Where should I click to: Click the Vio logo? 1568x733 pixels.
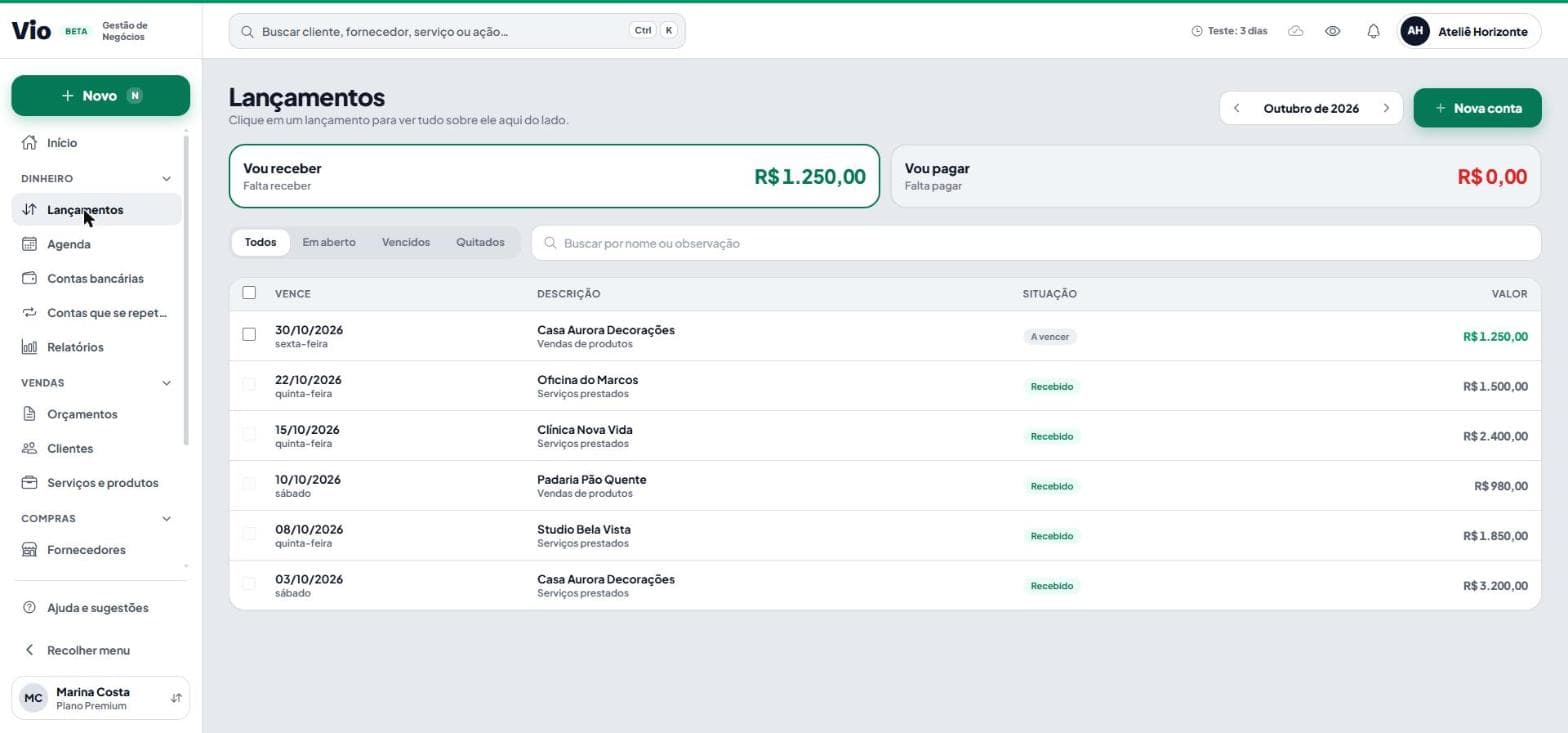pos(31,30)
